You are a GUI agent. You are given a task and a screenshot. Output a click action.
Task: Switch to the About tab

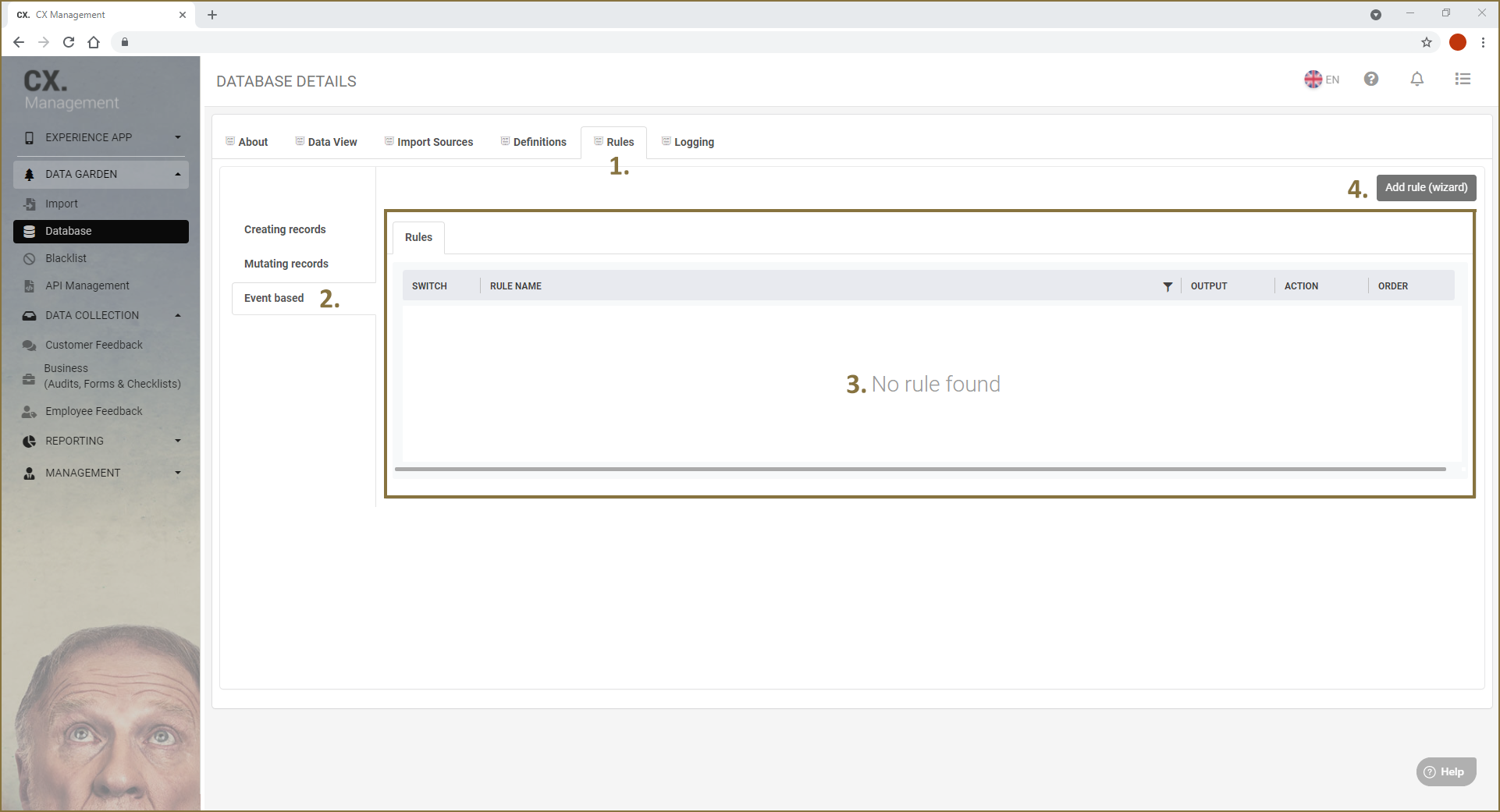click(x=247, y=142)
